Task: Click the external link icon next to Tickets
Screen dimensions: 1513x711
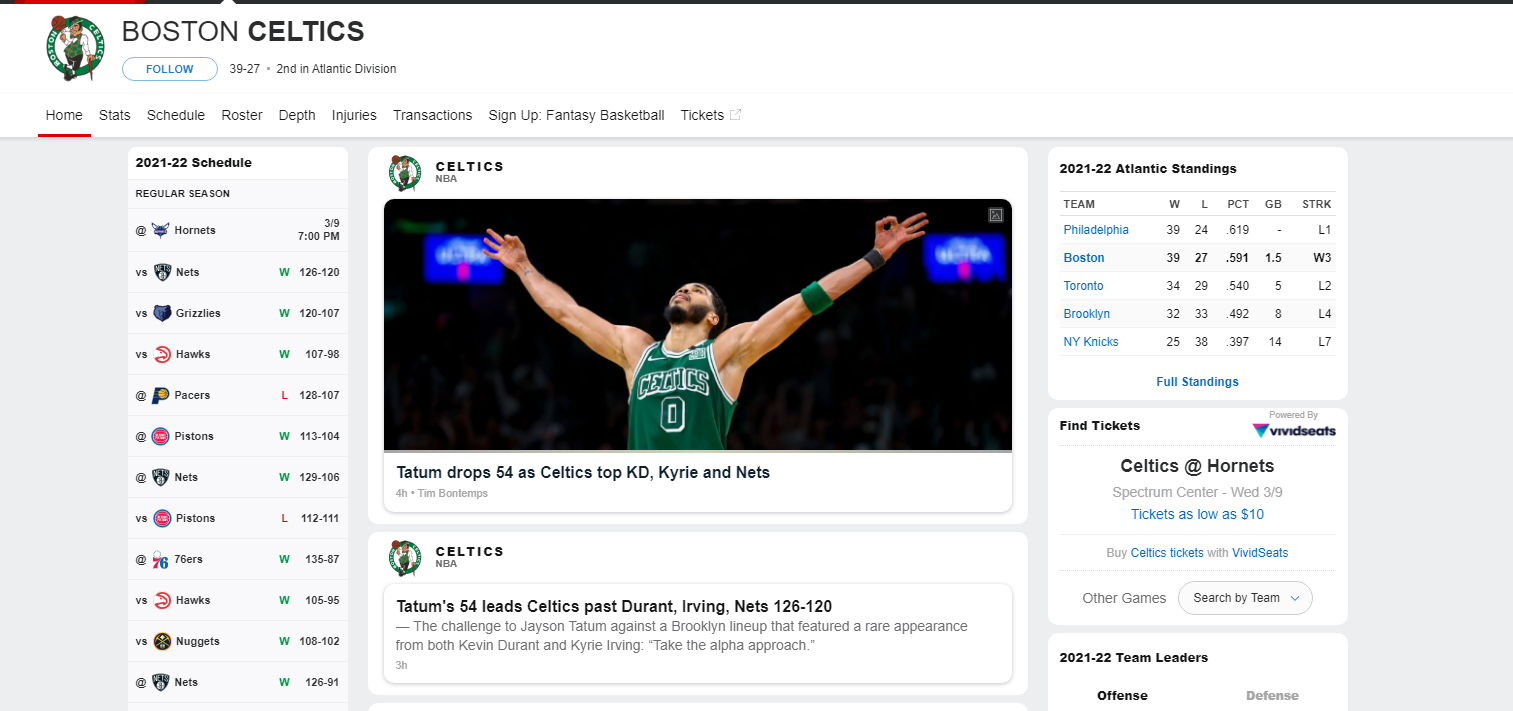Action: click(x=736, y=115)
